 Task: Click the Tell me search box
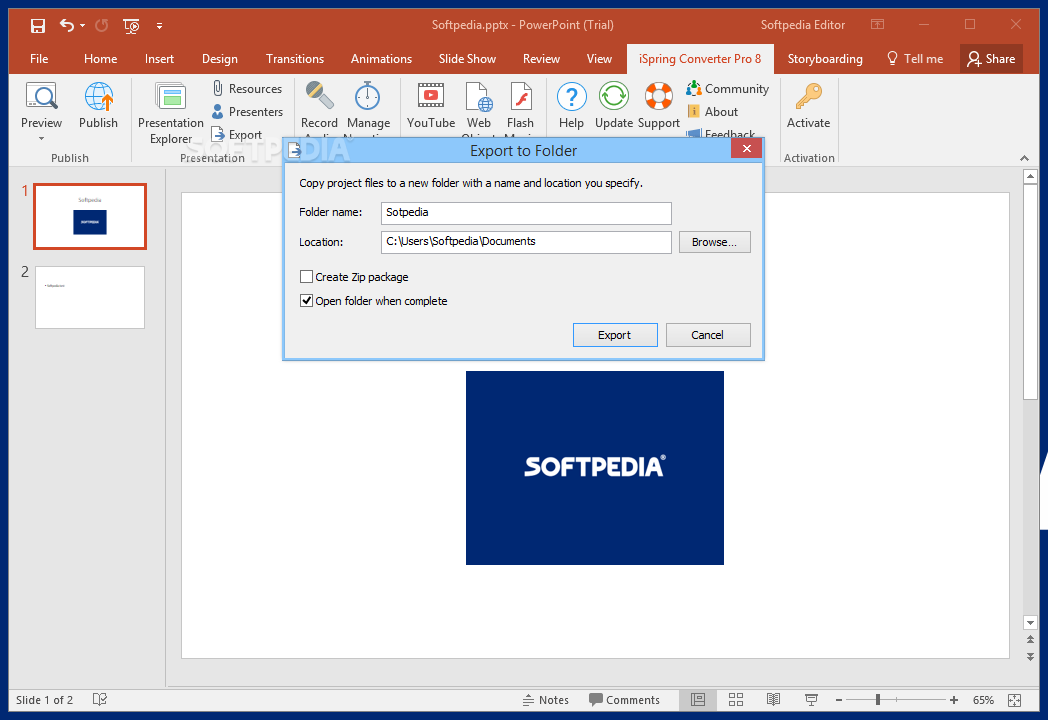click(x=914, y=59)
